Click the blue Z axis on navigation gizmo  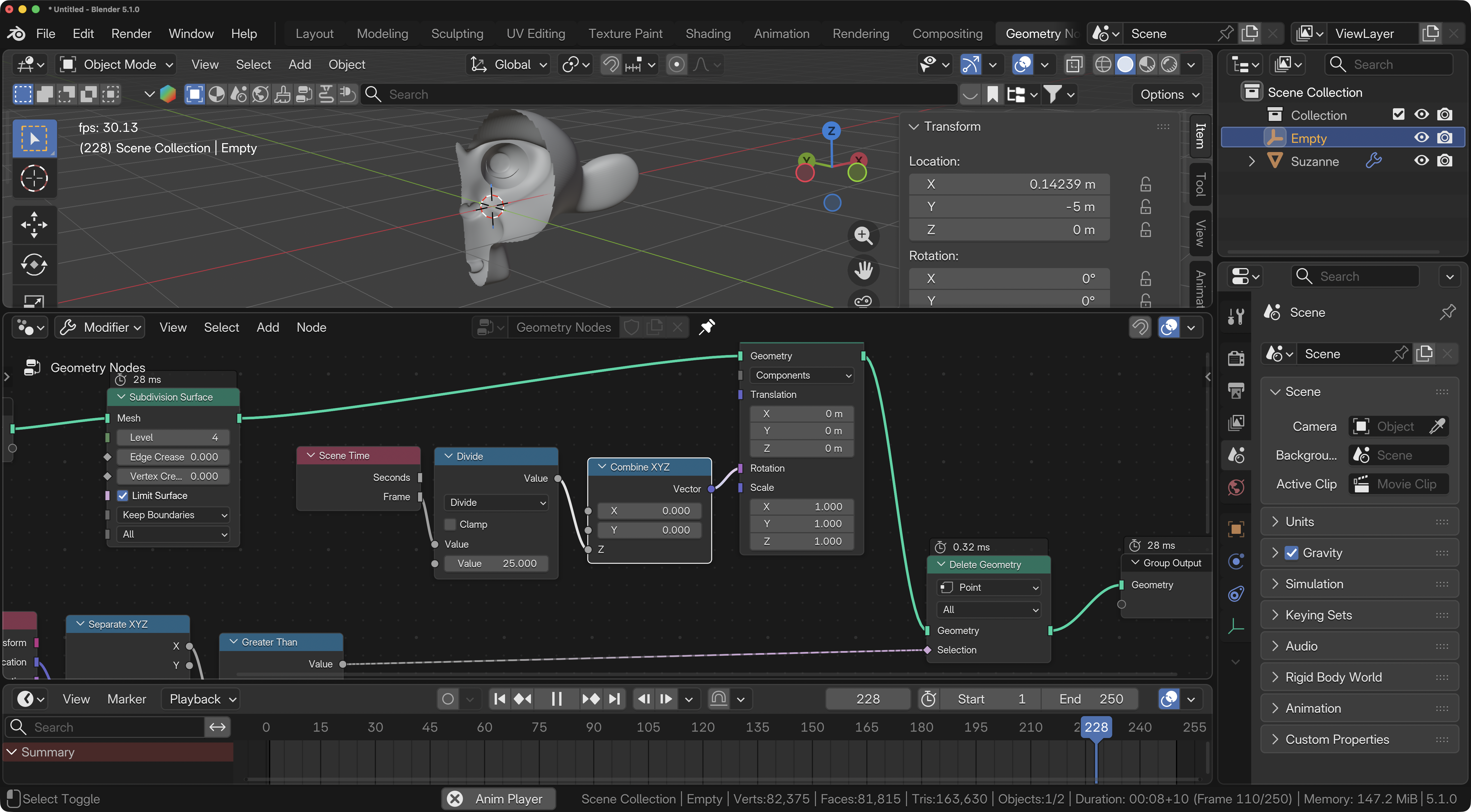831,131
